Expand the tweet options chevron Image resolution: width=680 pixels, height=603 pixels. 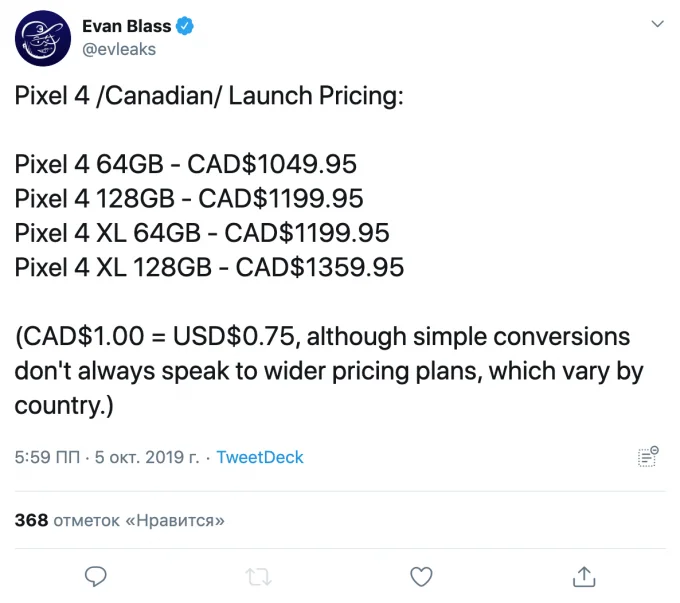click(x=657, y=24)
